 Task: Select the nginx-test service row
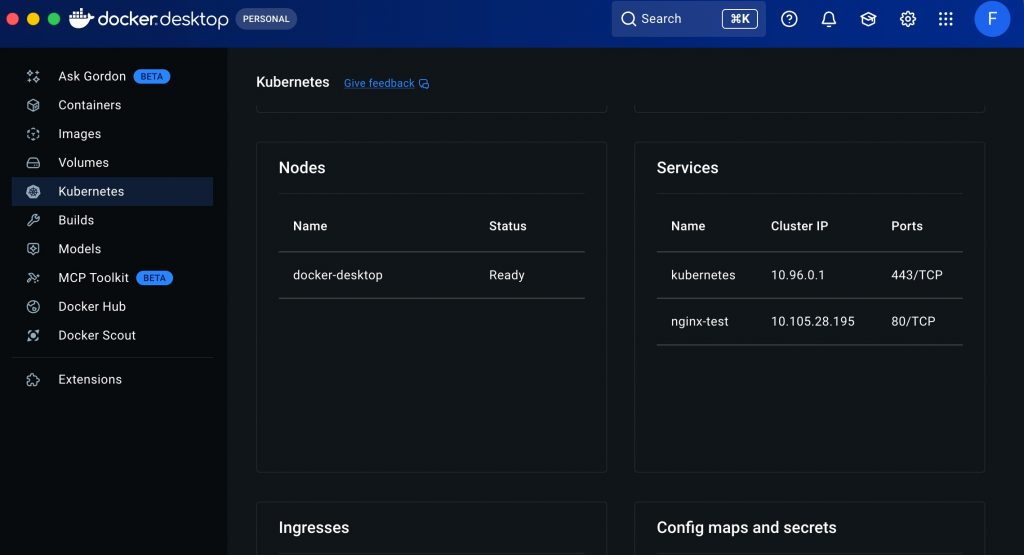tap(809, 322)
